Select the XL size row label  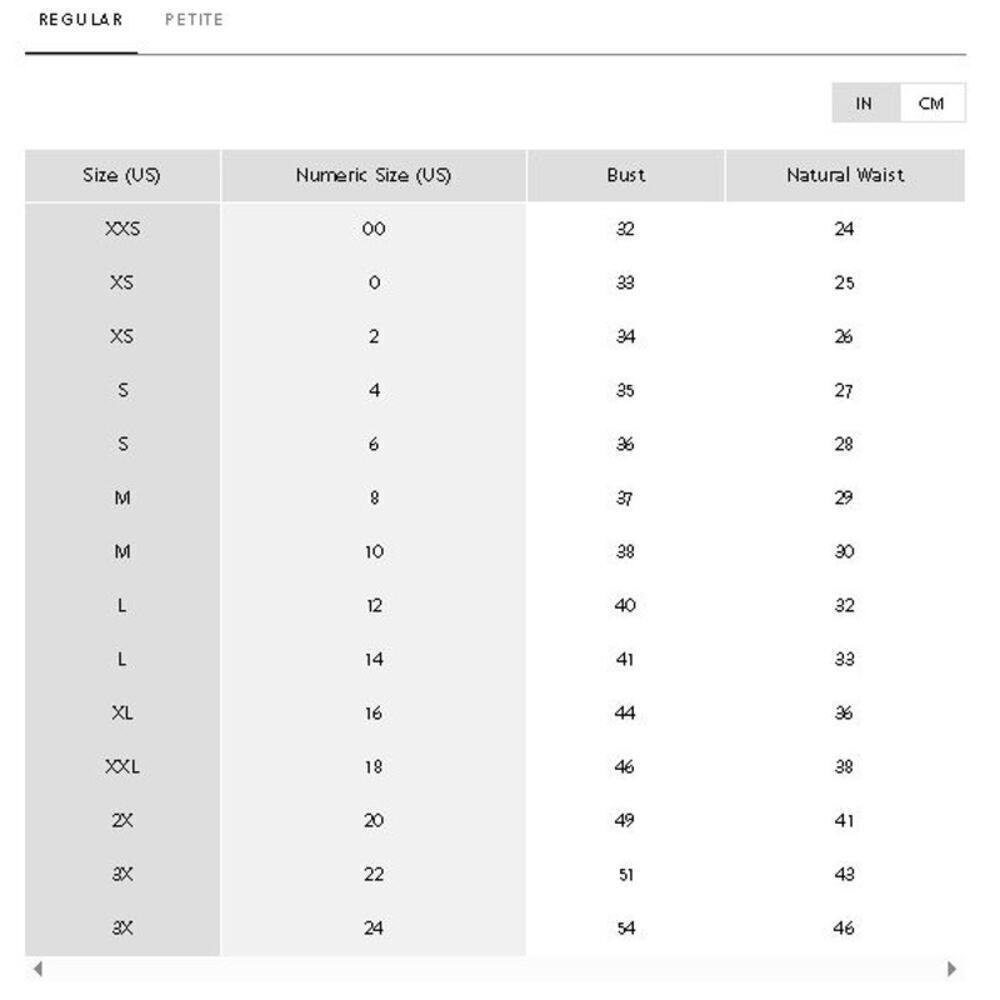click(x=122, y=712)
